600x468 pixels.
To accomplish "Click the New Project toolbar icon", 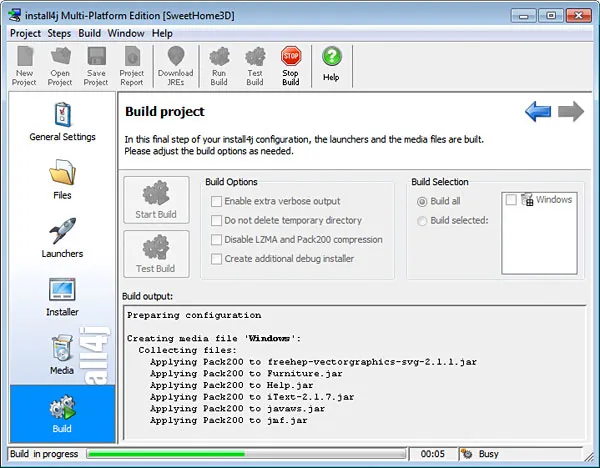I will 24,65.
